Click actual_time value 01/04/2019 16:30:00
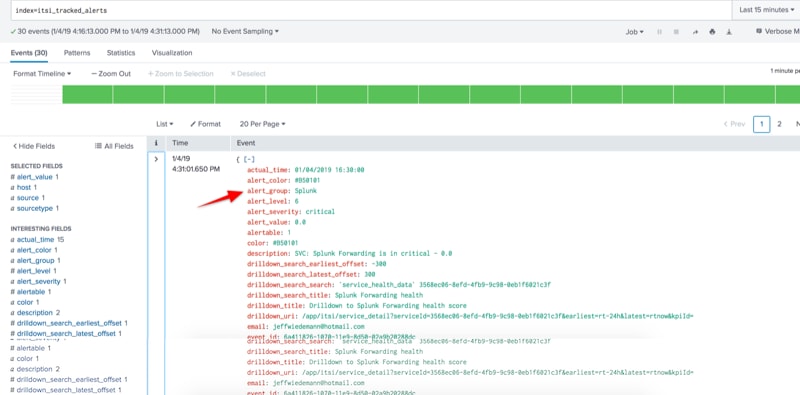 point(329,170)
